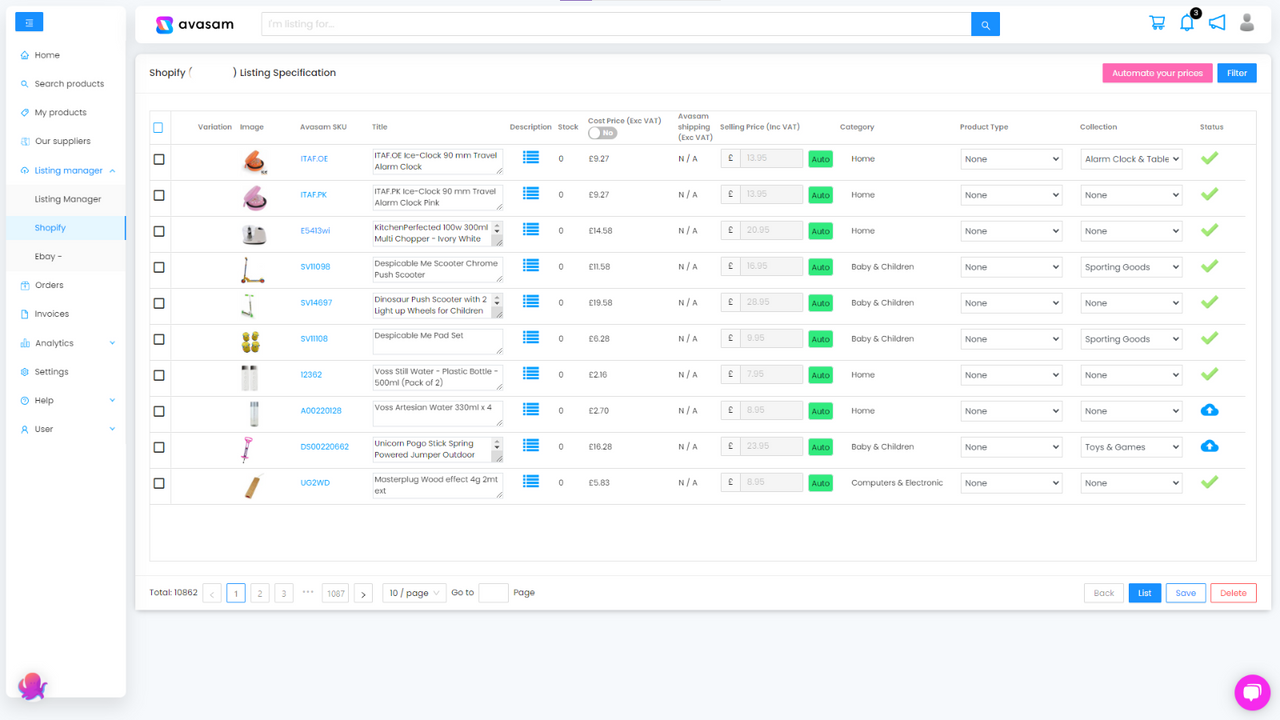Open the SV11098 SKU link

pyautogui.click(x=316, y=266)
